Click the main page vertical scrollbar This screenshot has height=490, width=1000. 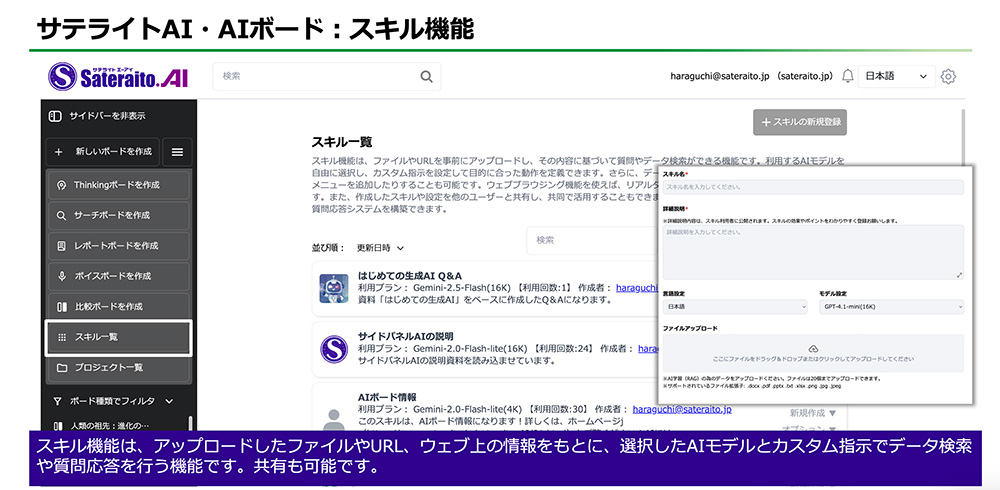[x=962, y=137]
